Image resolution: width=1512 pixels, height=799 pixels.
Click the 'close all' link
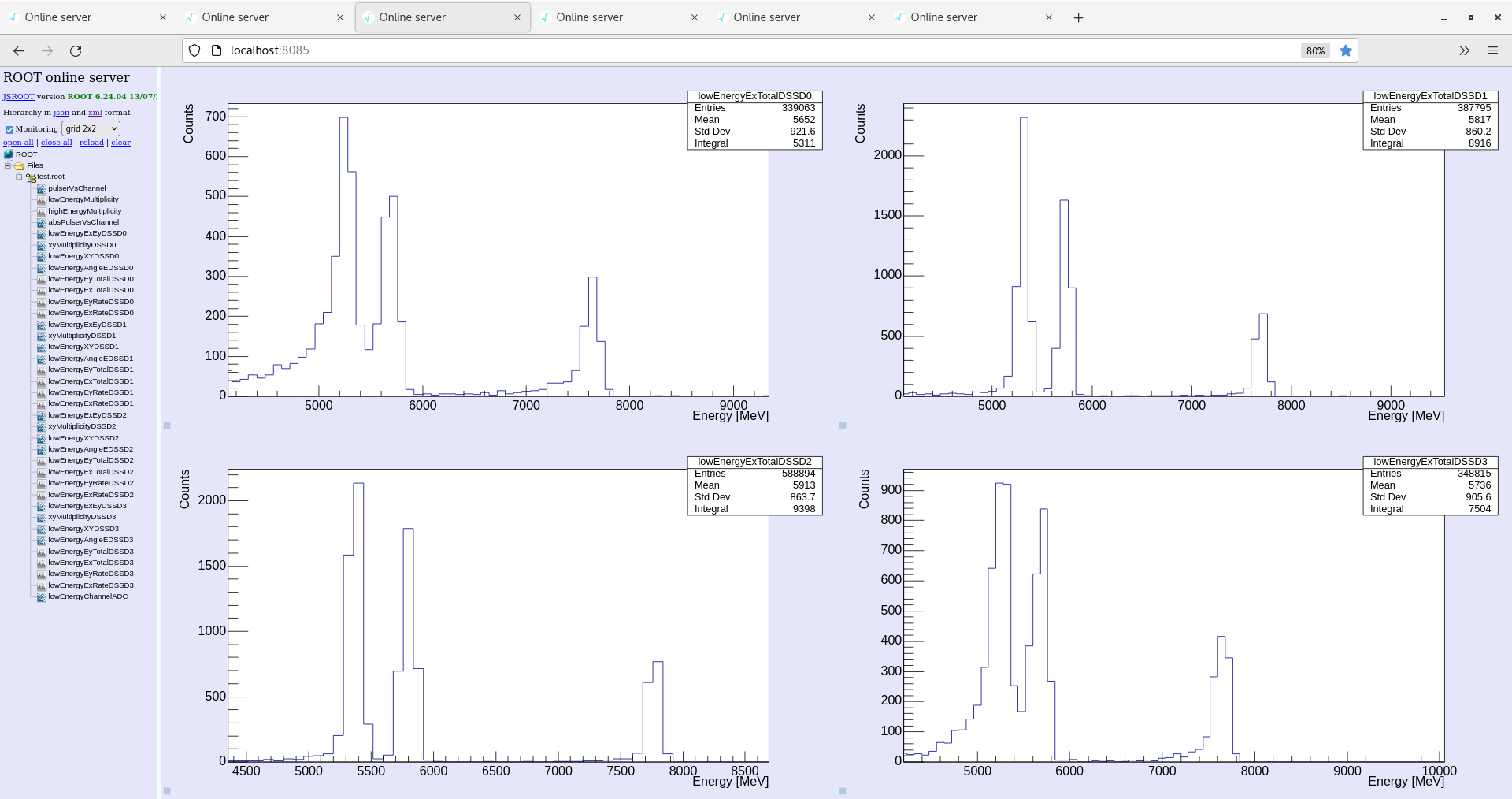point(56,143)
